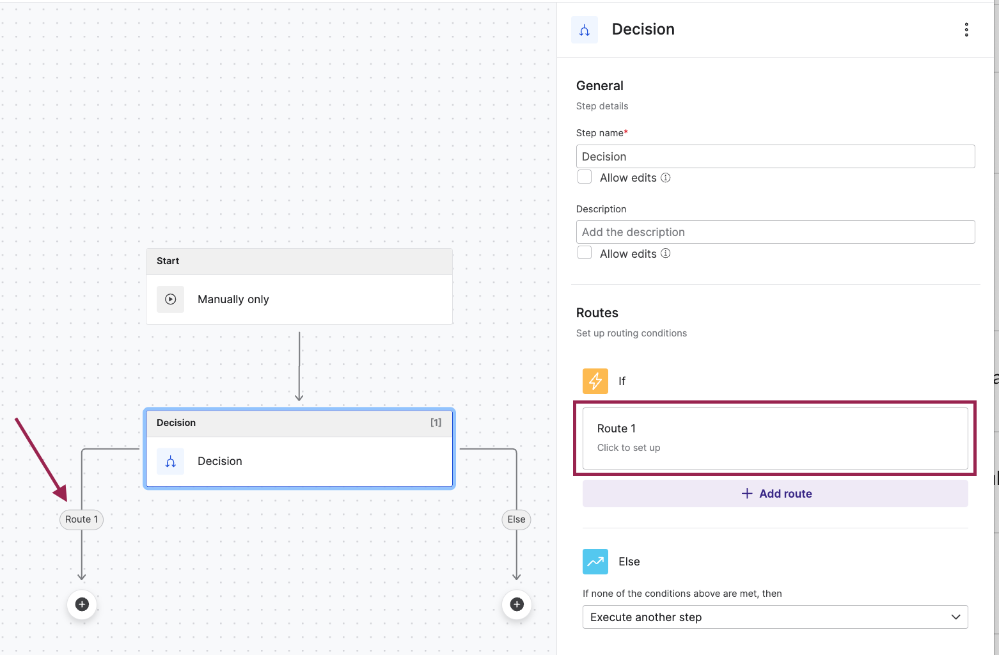Click the [1] badge on Decision node
Image resolution: width=999 pixels, height=655 pixels.
(x=436, y=422)
